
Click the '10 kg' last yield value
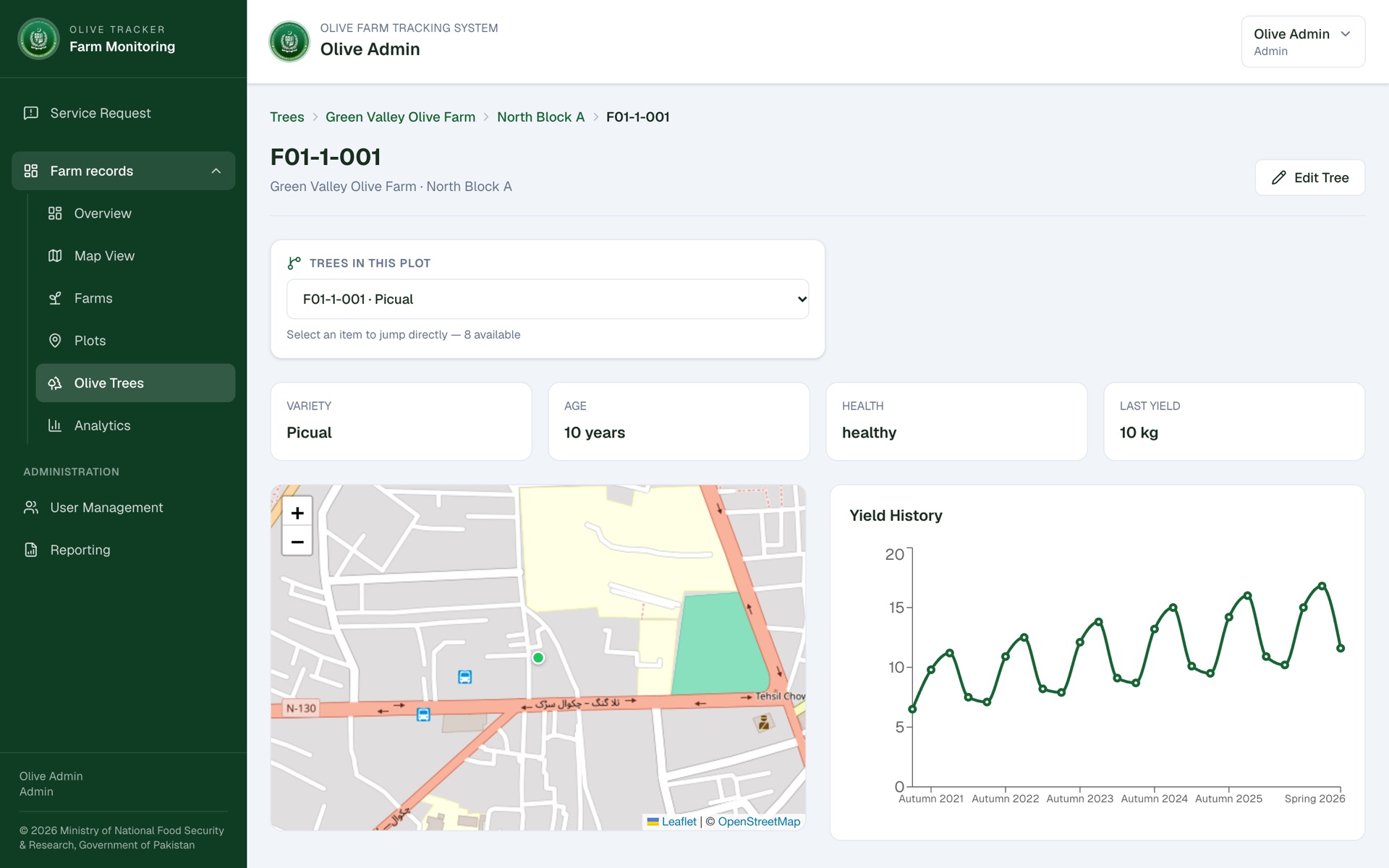1139,433
